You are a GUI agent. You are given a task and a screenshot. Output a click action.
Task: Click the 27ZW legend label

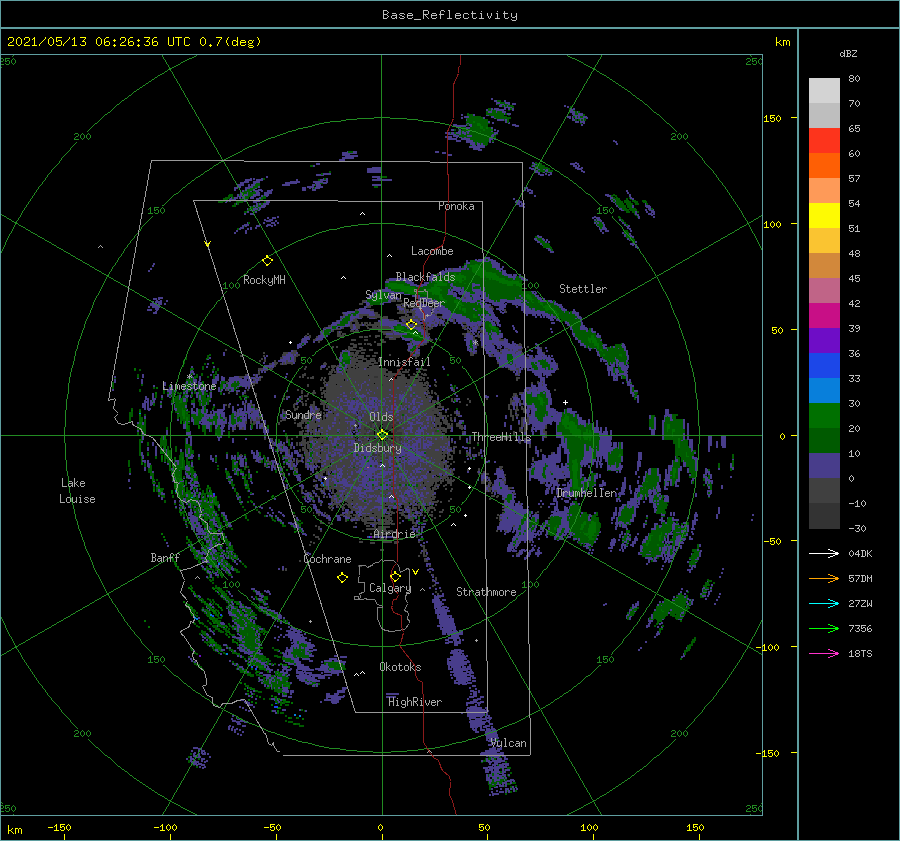click(x=860, y=603)
